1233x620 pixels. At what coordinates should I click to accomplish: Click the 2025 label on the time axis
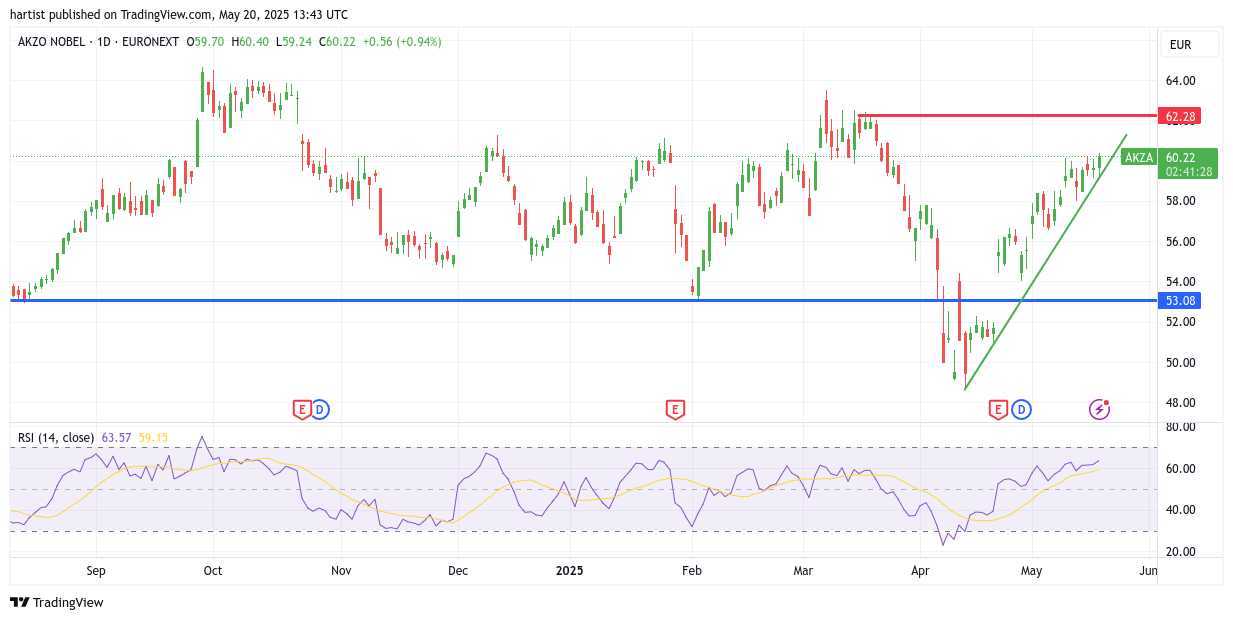point(569,571)
